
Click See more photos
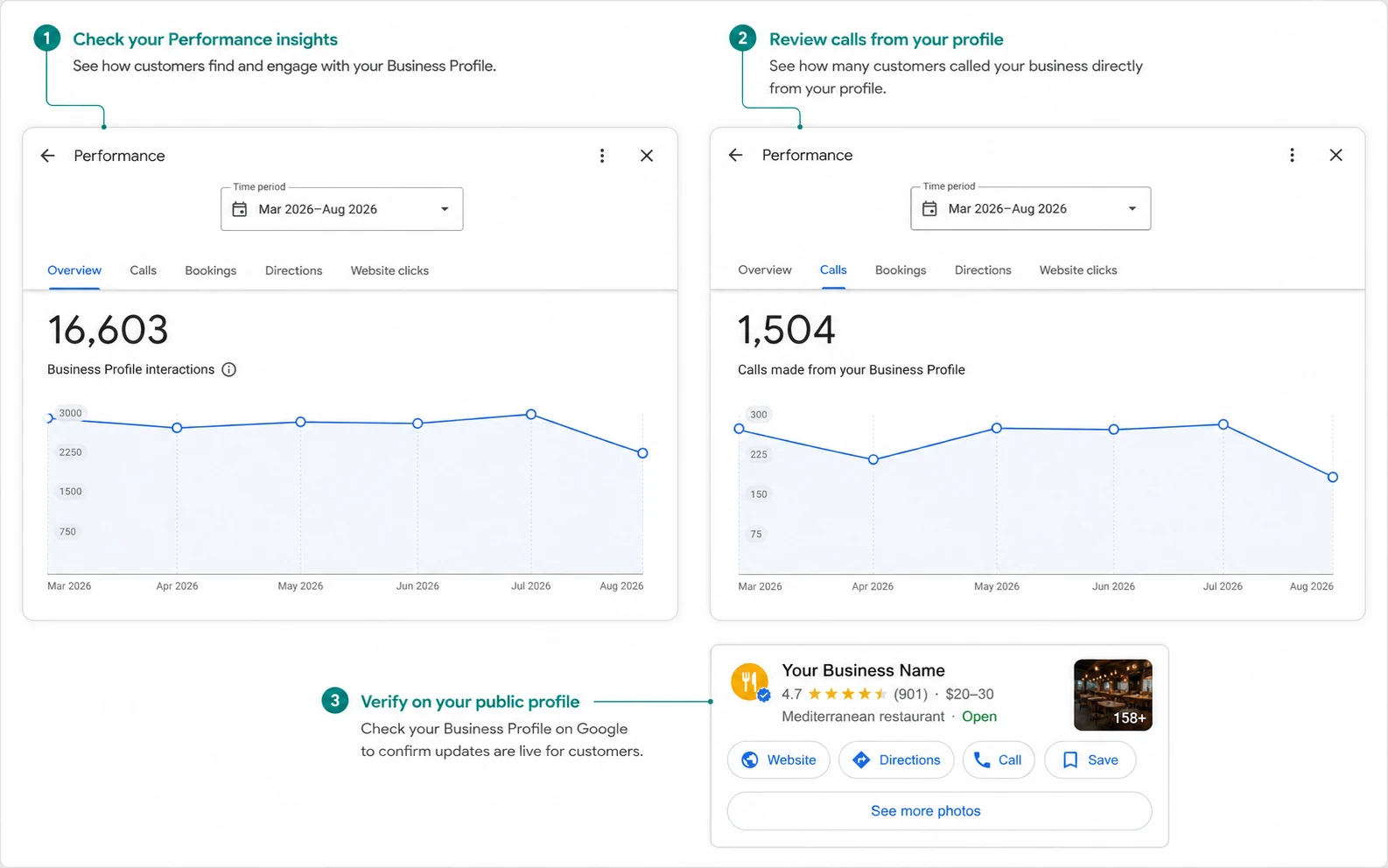coord(939,811)
